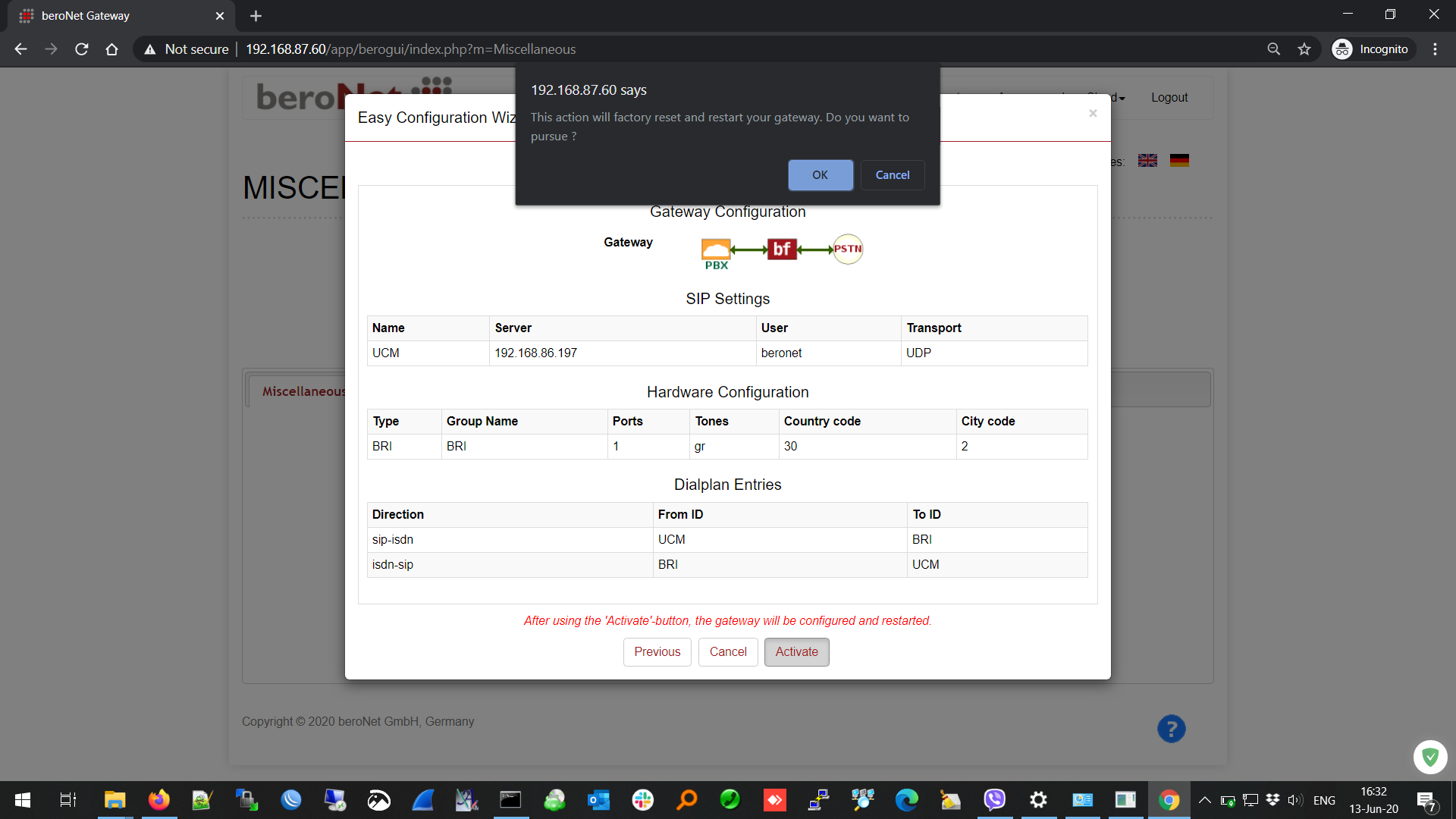Click the PBX cloud icon
The image size is (1456, 819).
[715, 249]
